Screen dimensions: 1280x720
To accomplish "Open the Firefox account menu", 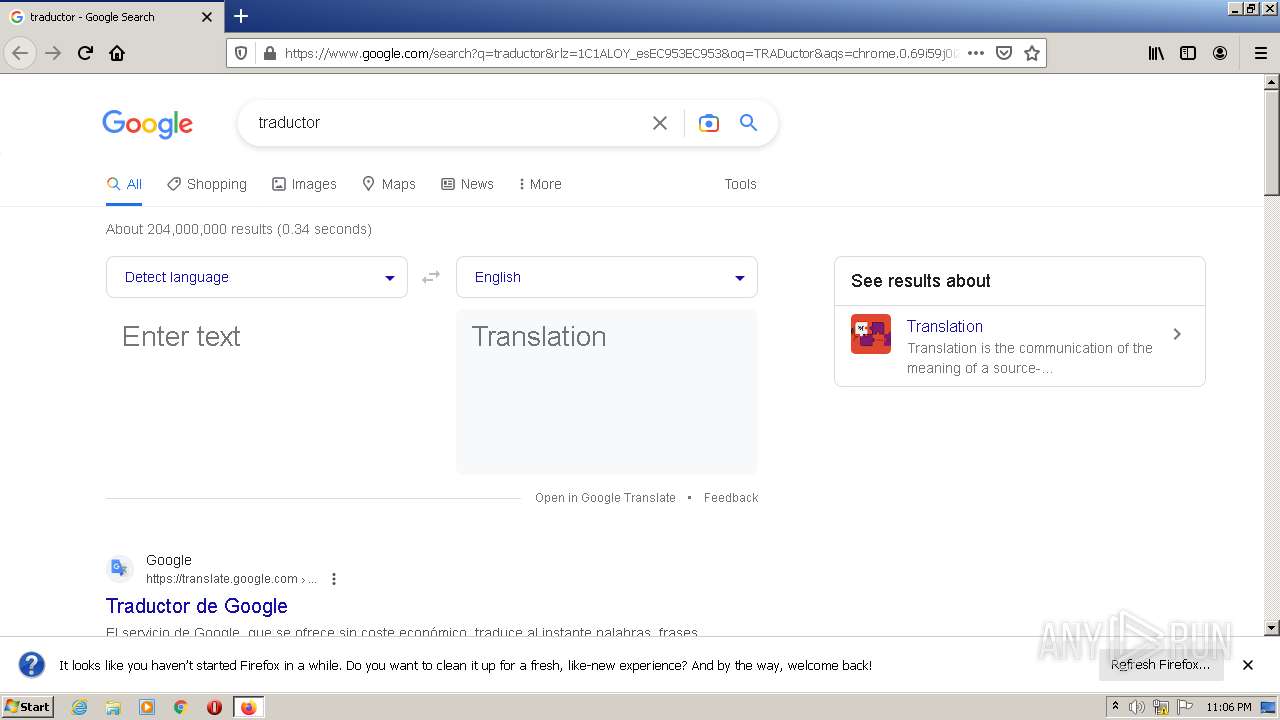I will pos(1220,53).
